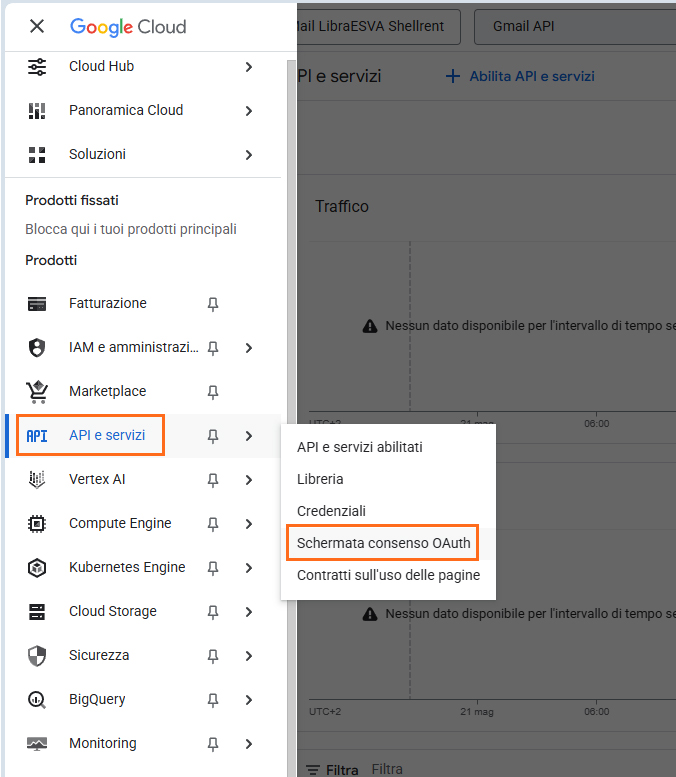Unpin API e servizi product
Screen dimensions: 676x777
[212, 436]
